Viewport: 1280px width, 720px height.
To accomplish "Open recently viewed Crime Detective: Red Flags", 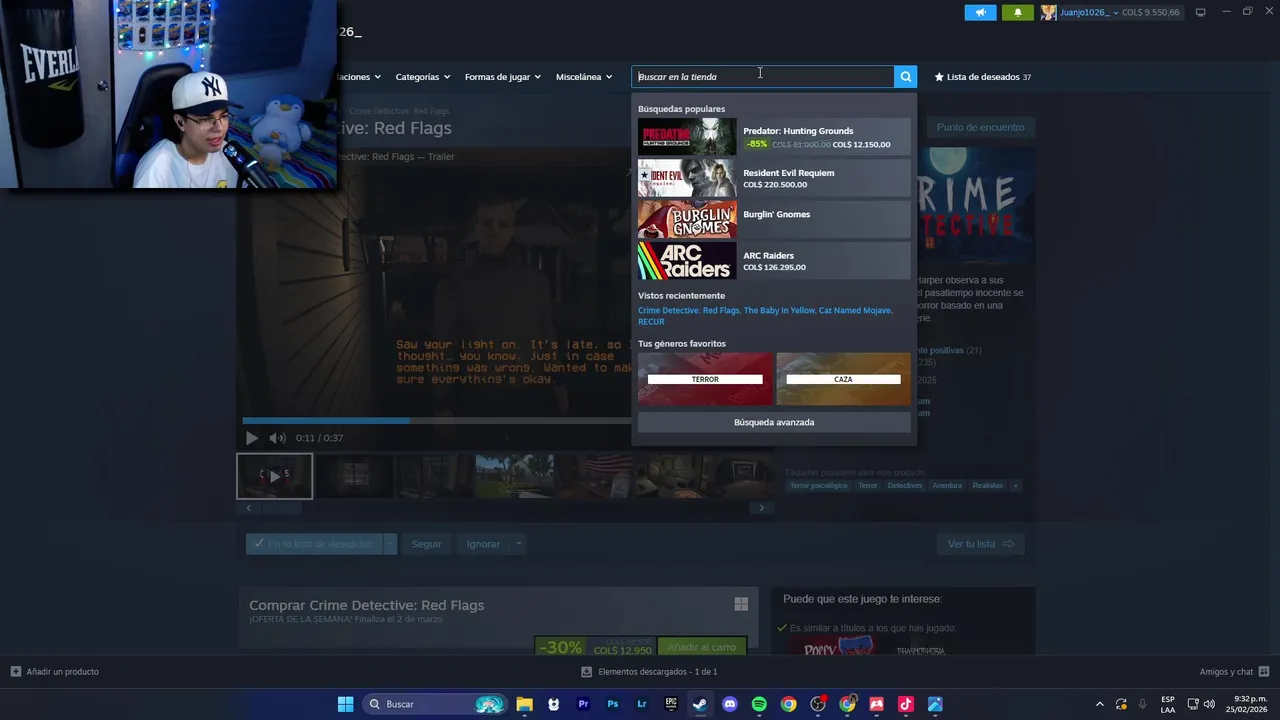I will pos(689,310).
